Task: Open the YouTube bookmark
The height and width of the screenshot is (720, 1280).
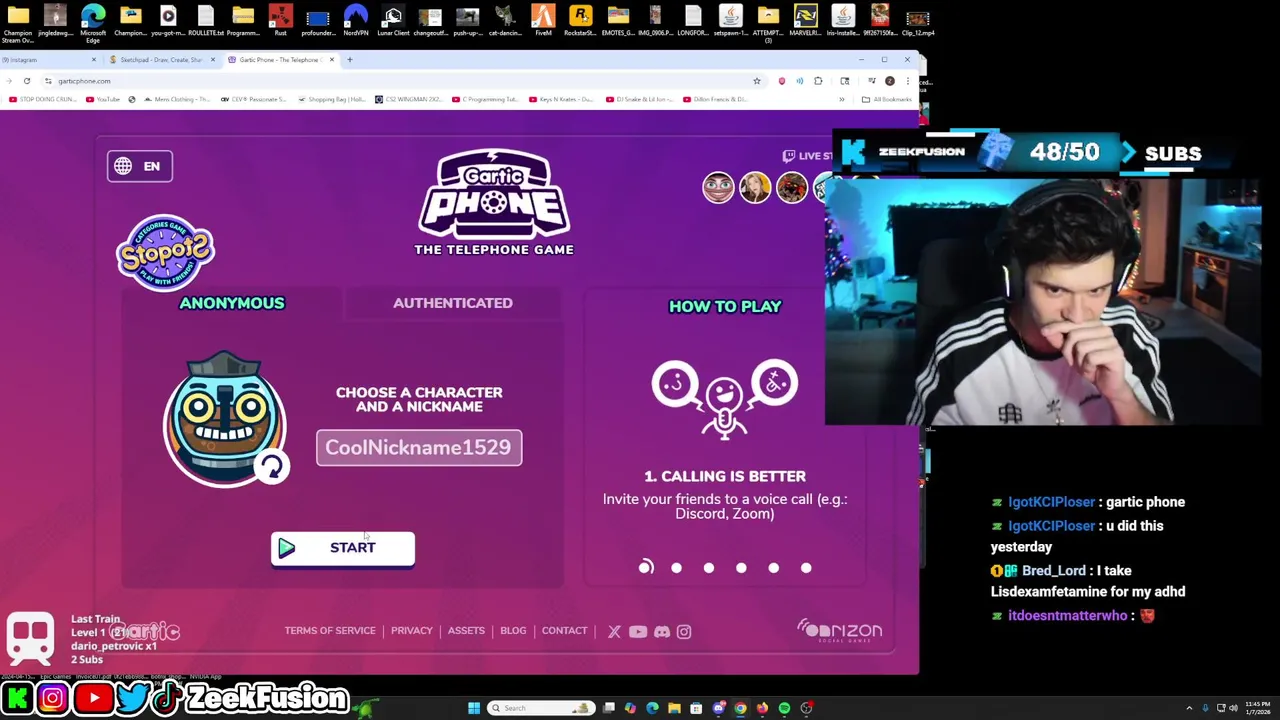Action: tap(103, 99)
